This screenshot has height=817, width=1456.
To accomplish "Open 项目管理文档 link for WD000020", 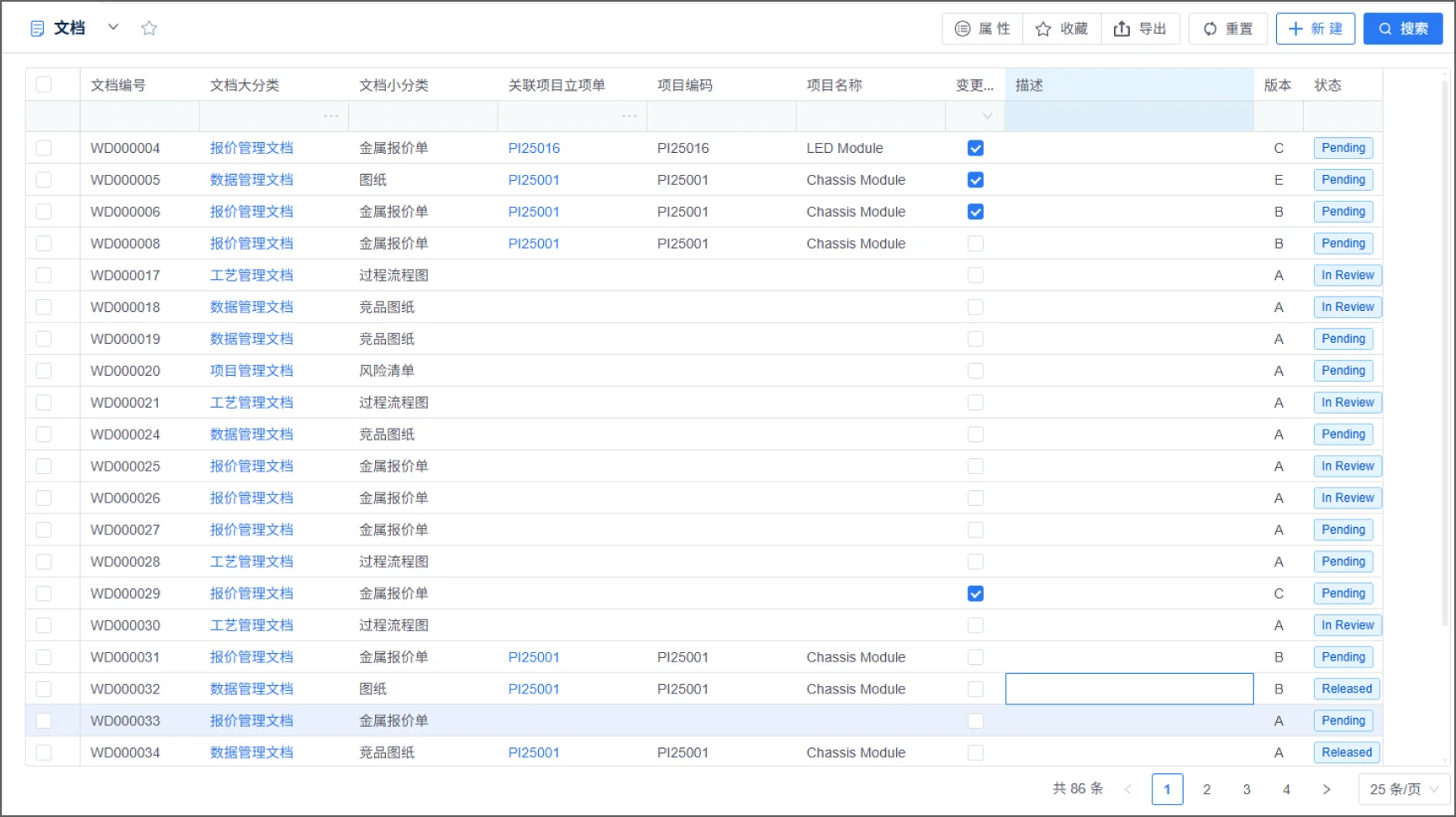I will point(251,371).
